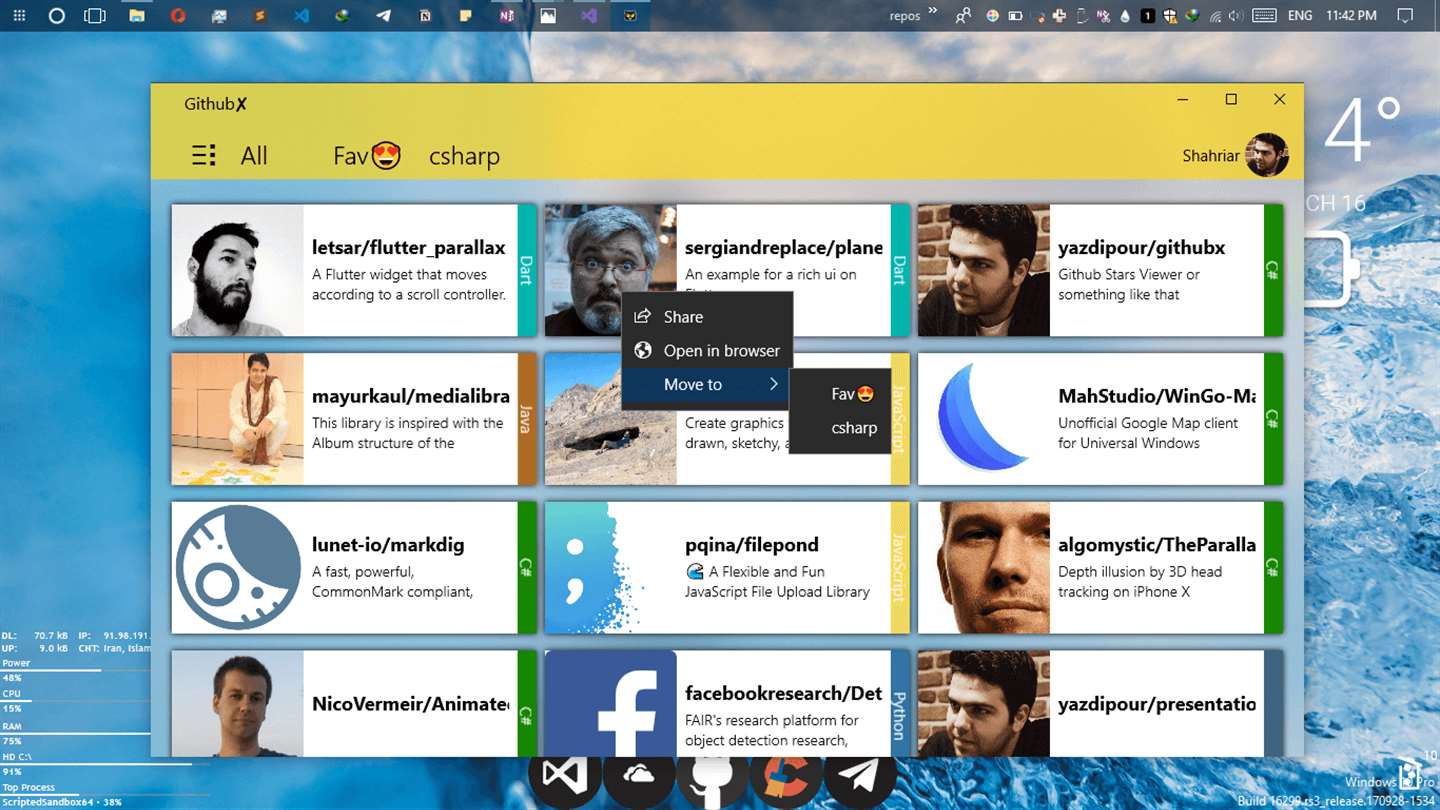This screenshot has width=1440, height=810.
Task: Open the MahStudio/WinGo-Ma repo title
Action: pos(1157,397)
